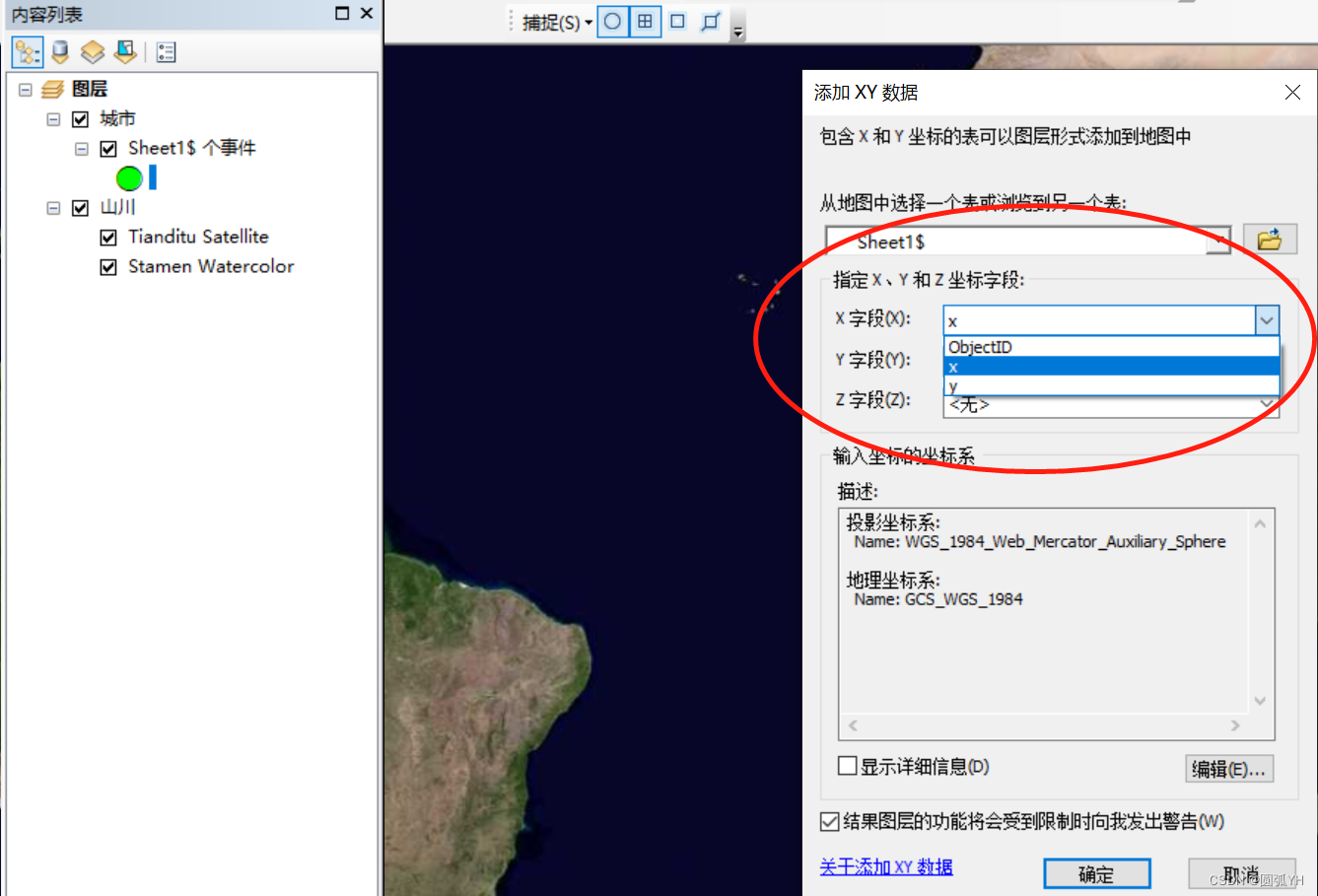Open the table of contents Options menu
The width and height of the screenshot is (1318, 896).
(166, 51)
